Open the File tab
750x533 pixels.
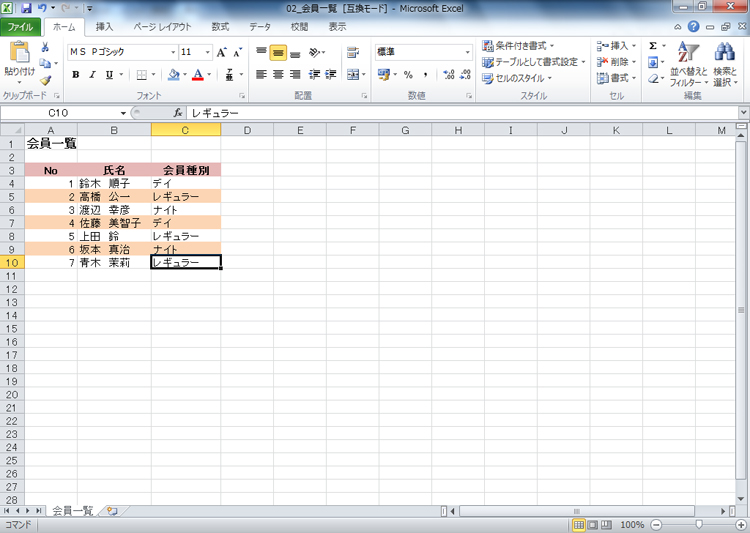(x=20, y=27)
